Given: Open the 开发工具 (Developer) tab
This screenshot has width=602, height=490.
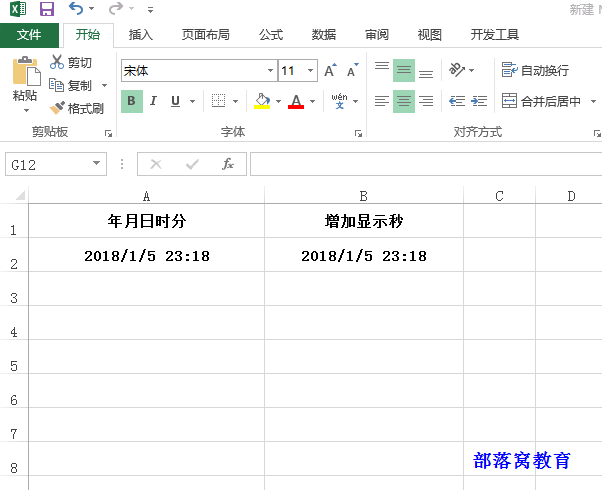Looking at the screenshot, I should [494, 35].
